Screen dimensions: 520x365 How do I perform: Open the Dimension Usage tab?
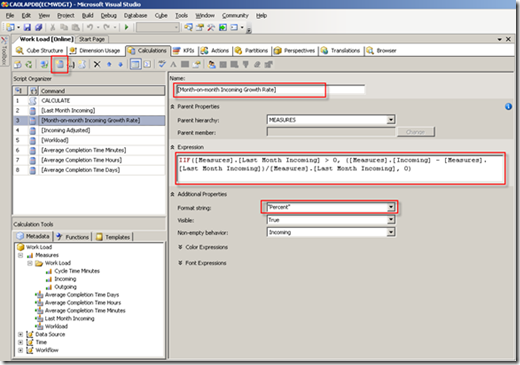(95, 51)
